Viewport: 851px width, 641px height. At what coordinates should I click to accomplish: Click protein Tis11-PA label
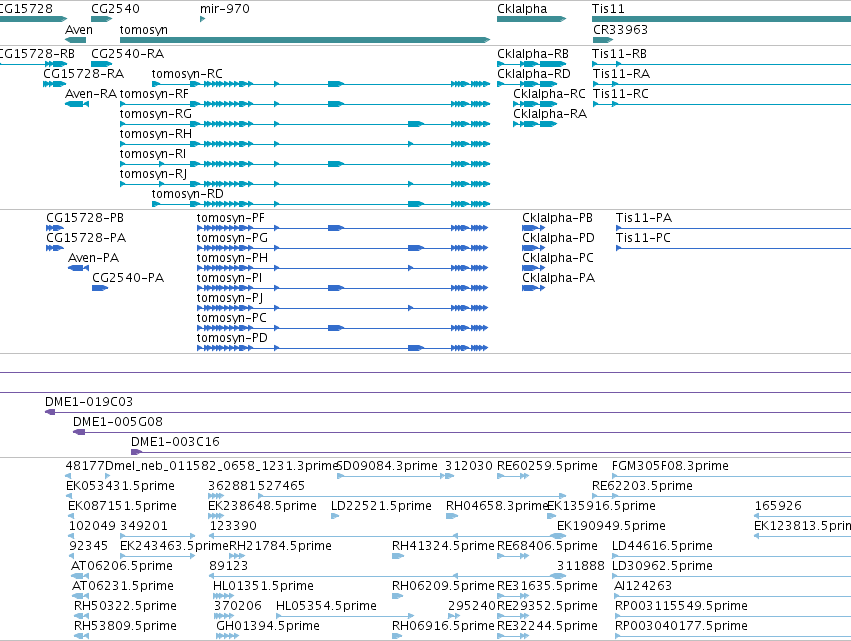click(x=644, y=218)
